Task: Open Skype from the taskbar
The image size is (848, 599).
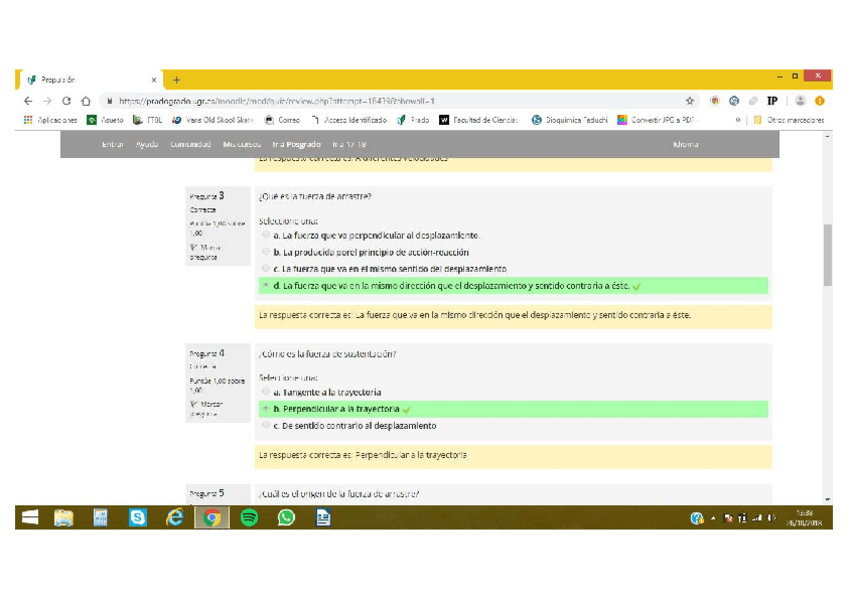Action: 138,517
